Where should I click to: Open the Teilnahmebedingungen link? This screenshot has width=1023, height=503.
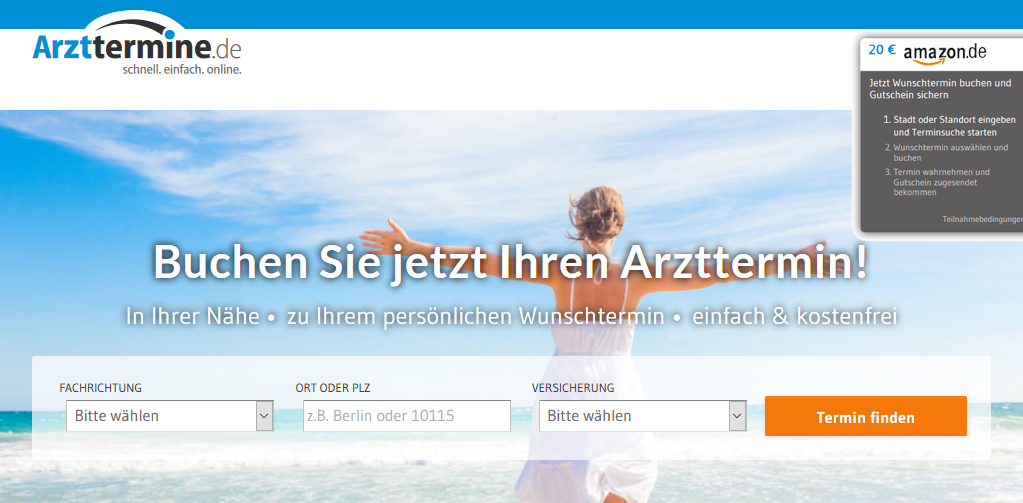pos(982,219)
